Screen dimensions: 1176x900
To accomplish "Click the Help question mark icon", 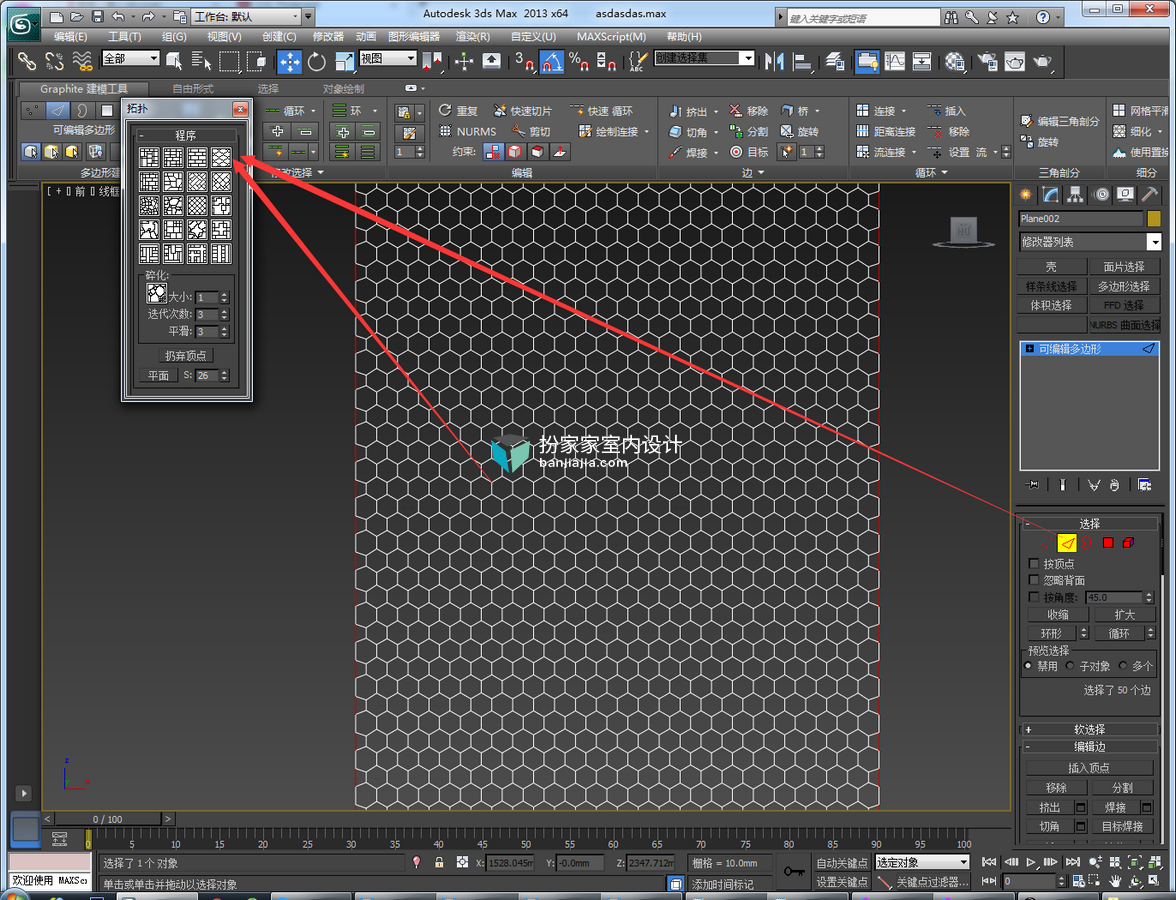I will pyautogui.click(x=1042, y=16).
